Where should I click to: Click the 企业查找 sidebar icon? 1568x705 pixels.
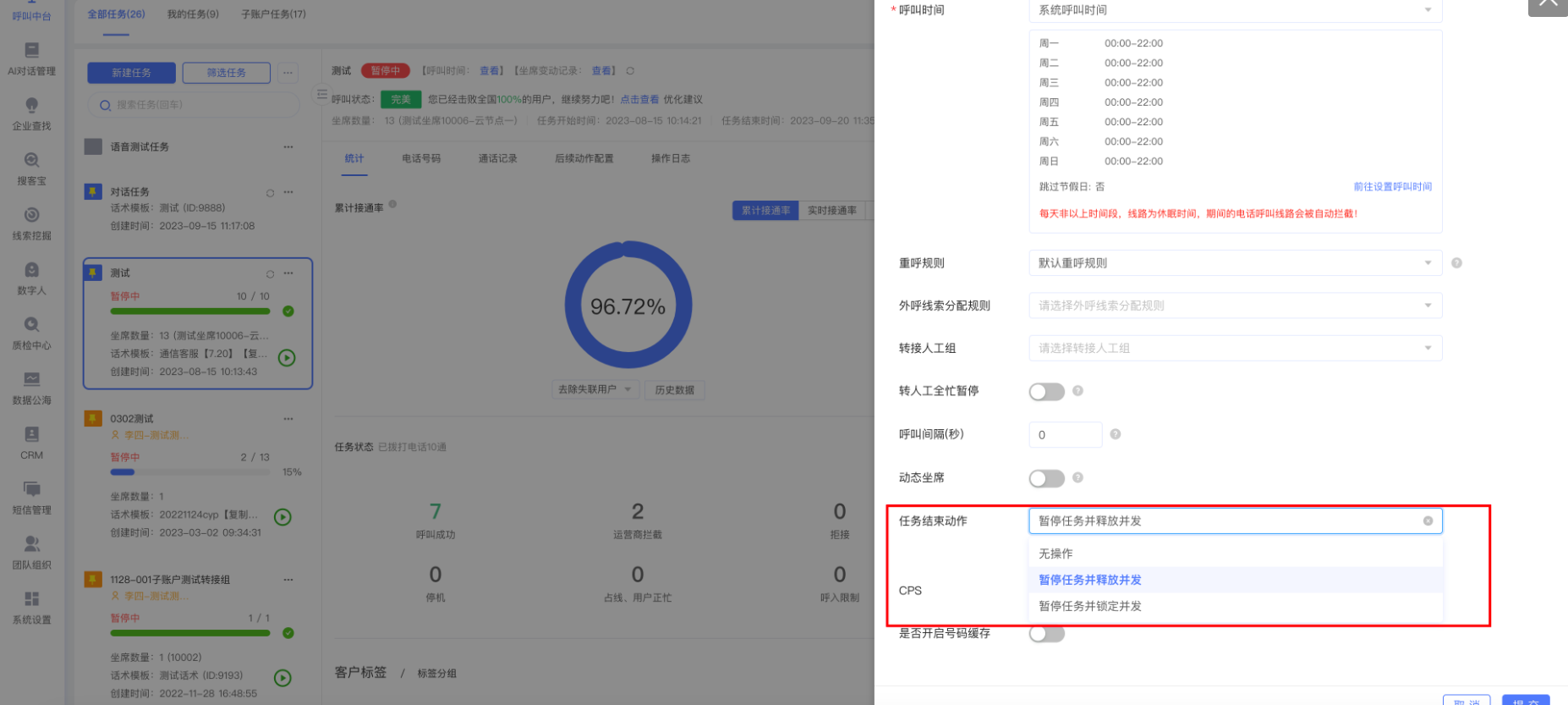tap(31, 113)
